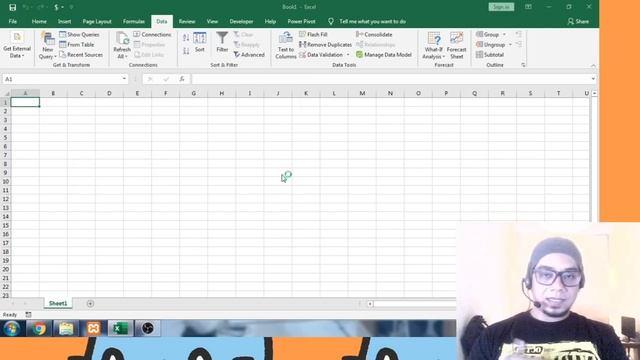Click the Sign in button
Viewport: 640px width, 360px height.
501,7
